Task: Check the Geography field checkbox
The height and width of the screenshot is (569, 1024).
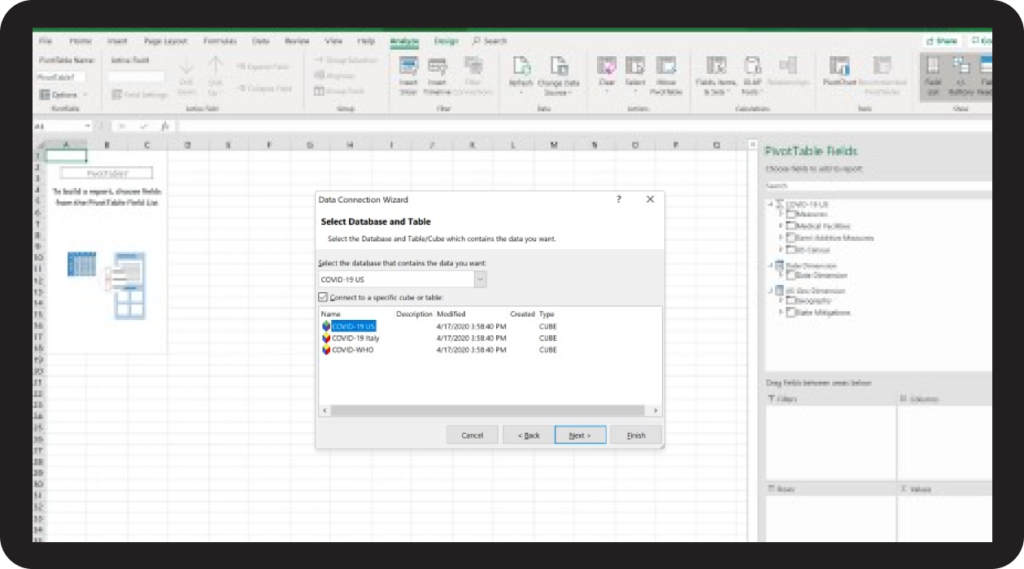Action: [x=791, y=301]
